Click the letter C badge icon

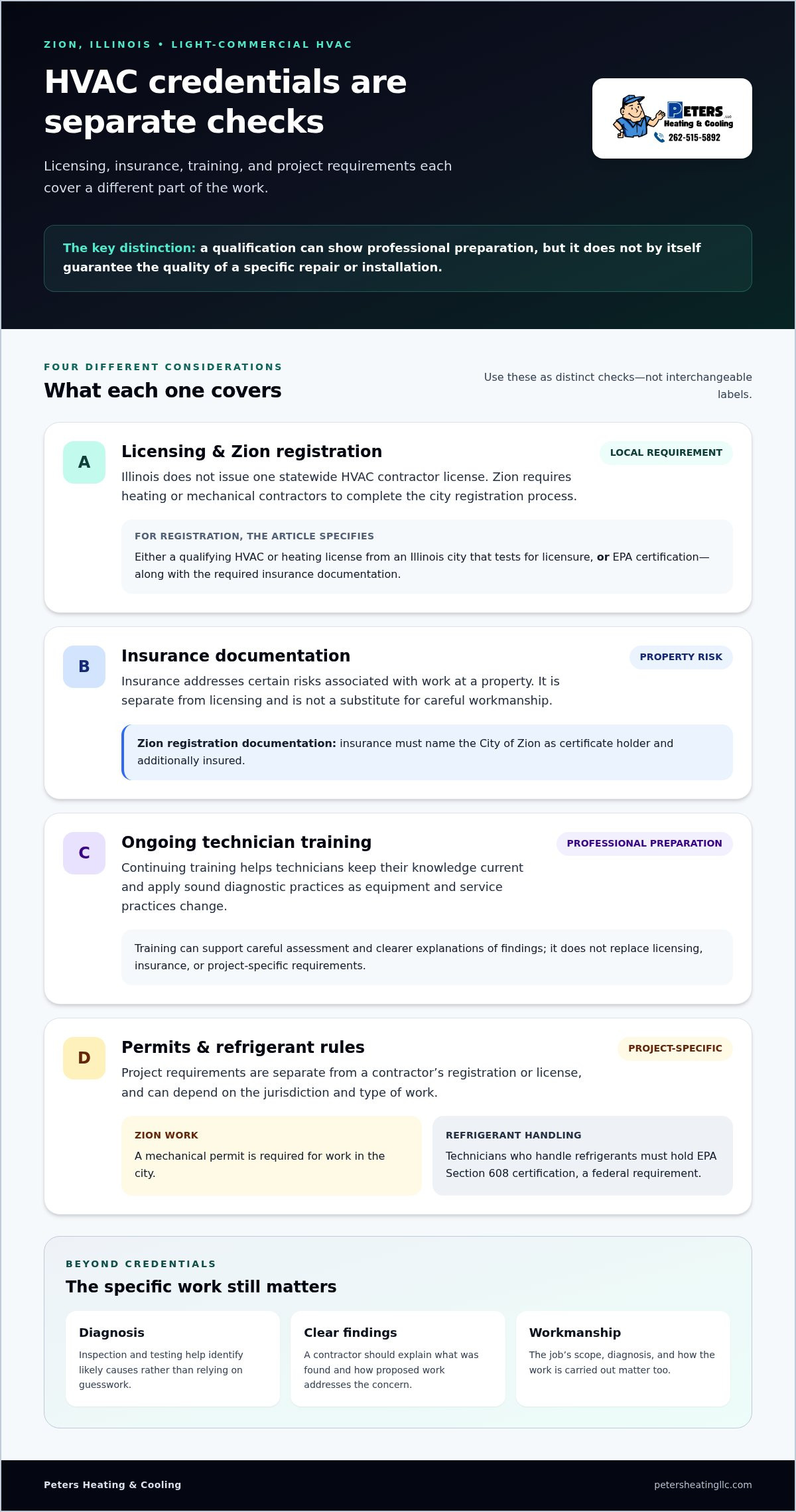pos(84,853)
